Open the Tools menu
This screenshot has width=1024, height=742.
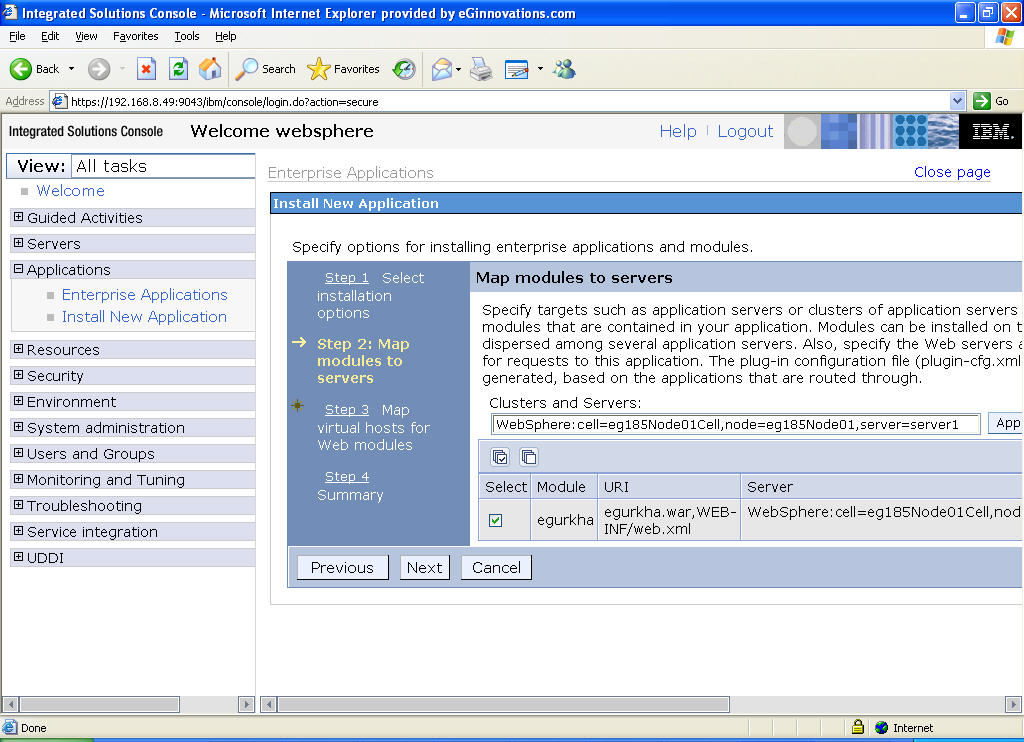coord(187,37)
